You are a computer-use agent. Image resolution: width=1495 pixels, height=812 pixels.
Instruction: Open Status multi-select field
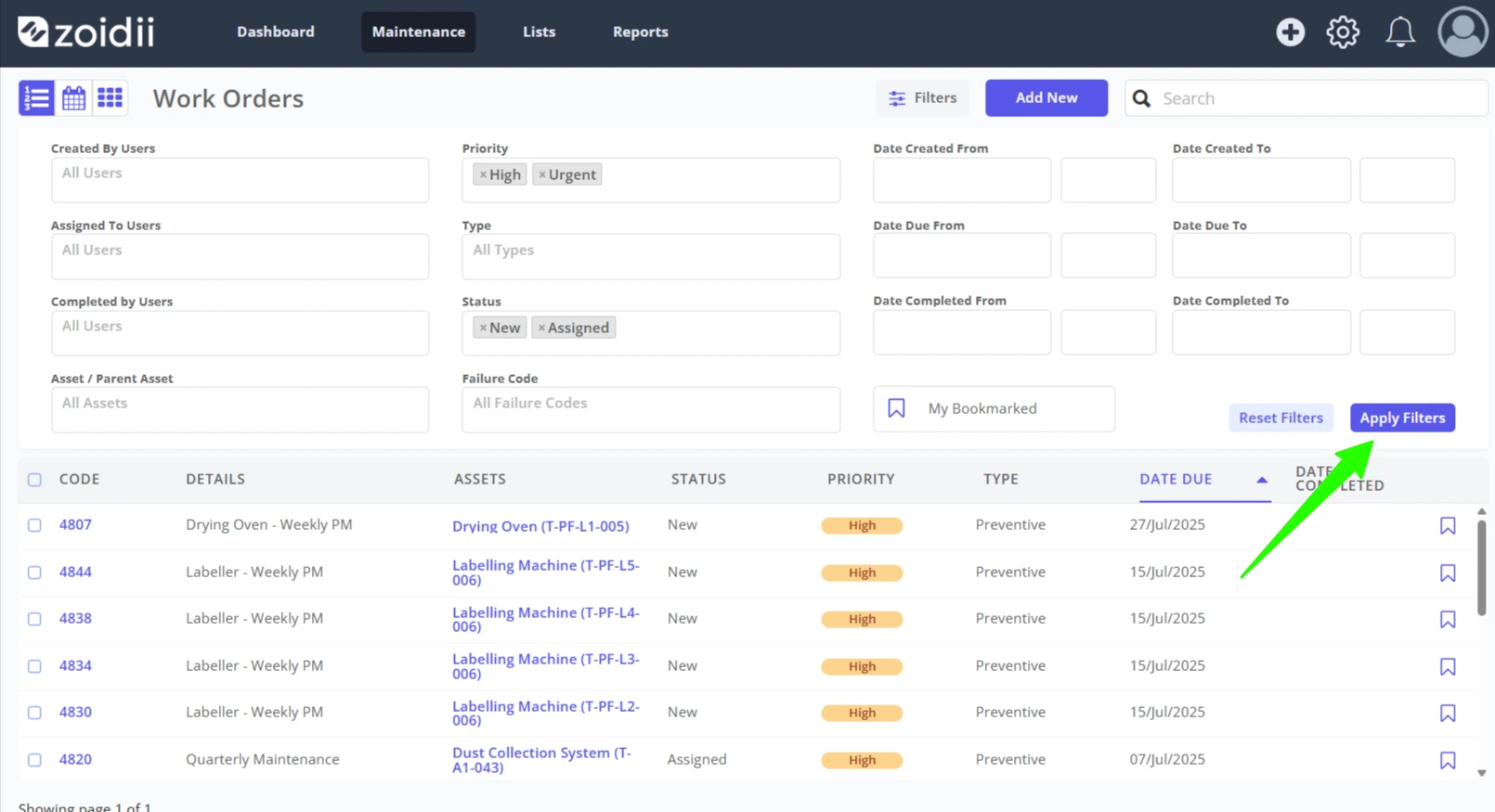click(x=651, y=333)
